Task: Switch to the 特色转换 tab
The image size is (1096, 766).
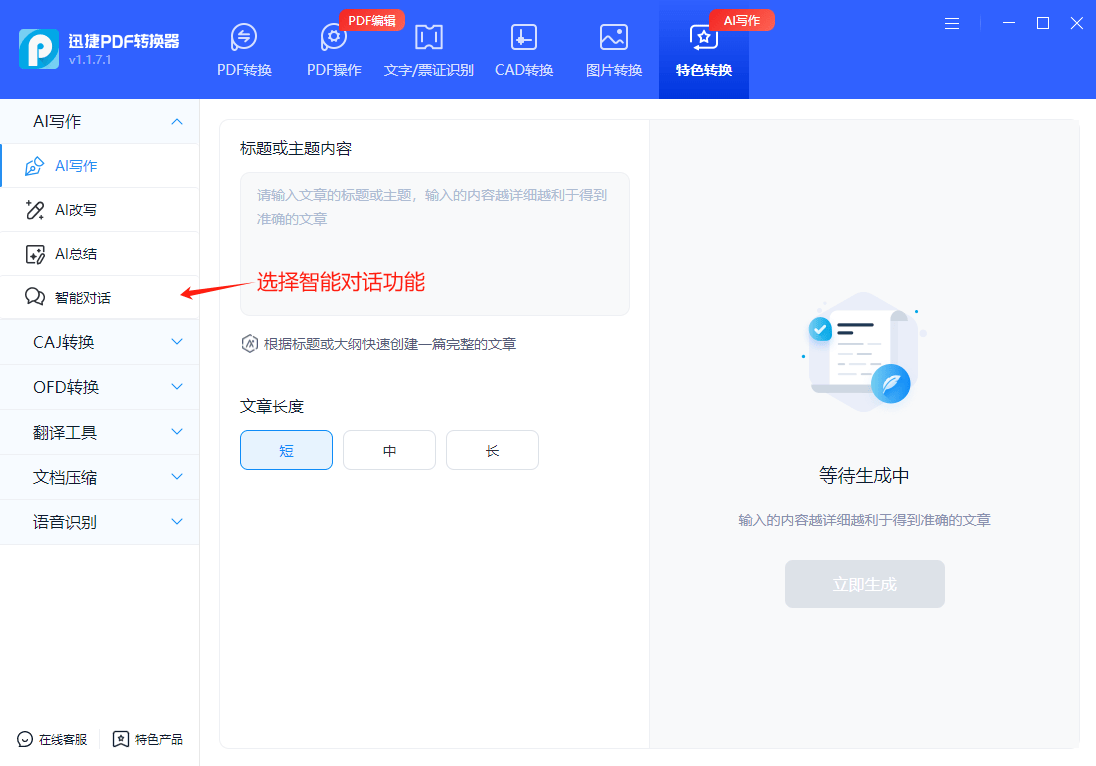Action: pos(704,50)
